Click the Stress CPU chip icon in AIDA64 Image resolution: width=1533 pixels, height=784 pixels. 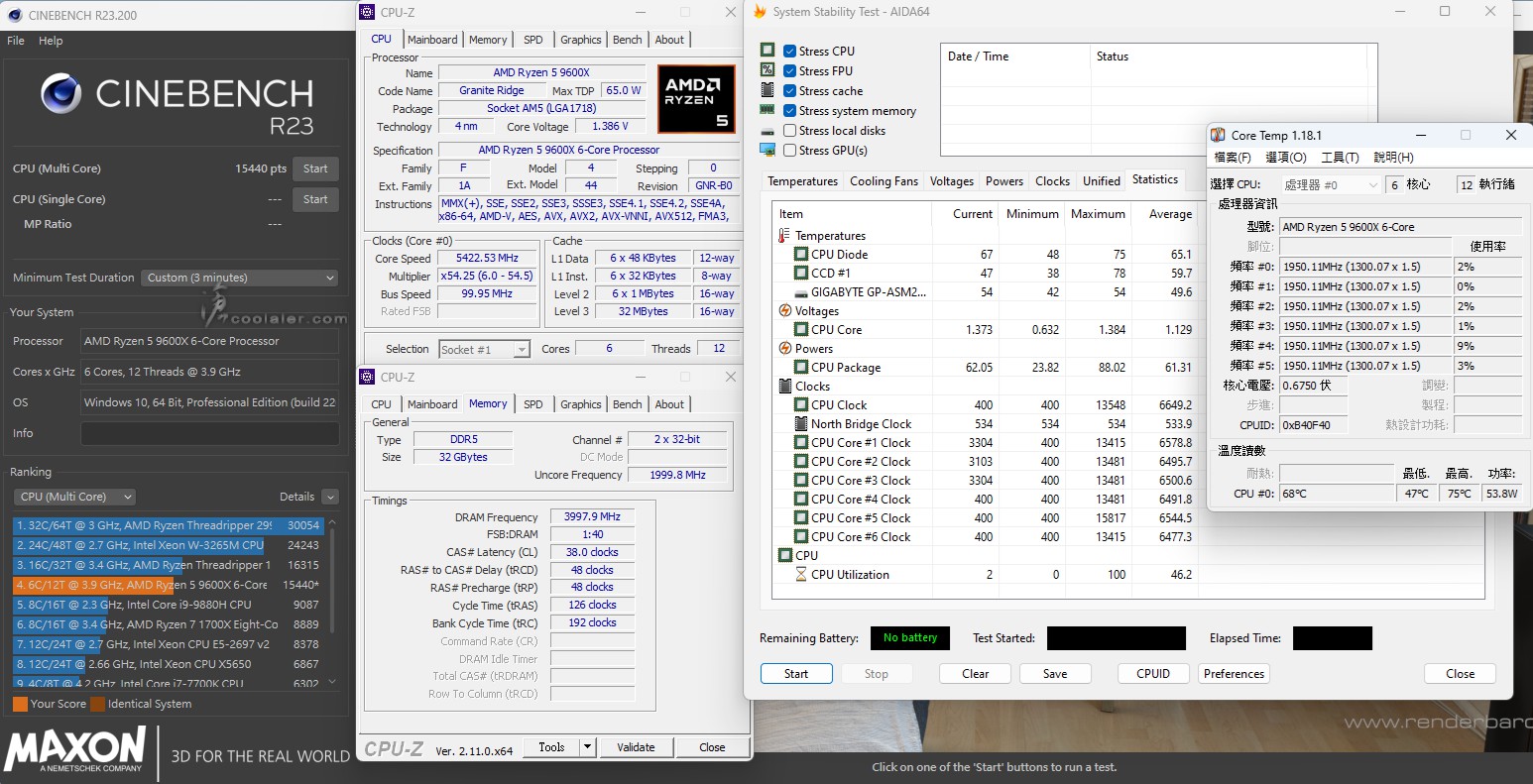click(x=767, y=51)
